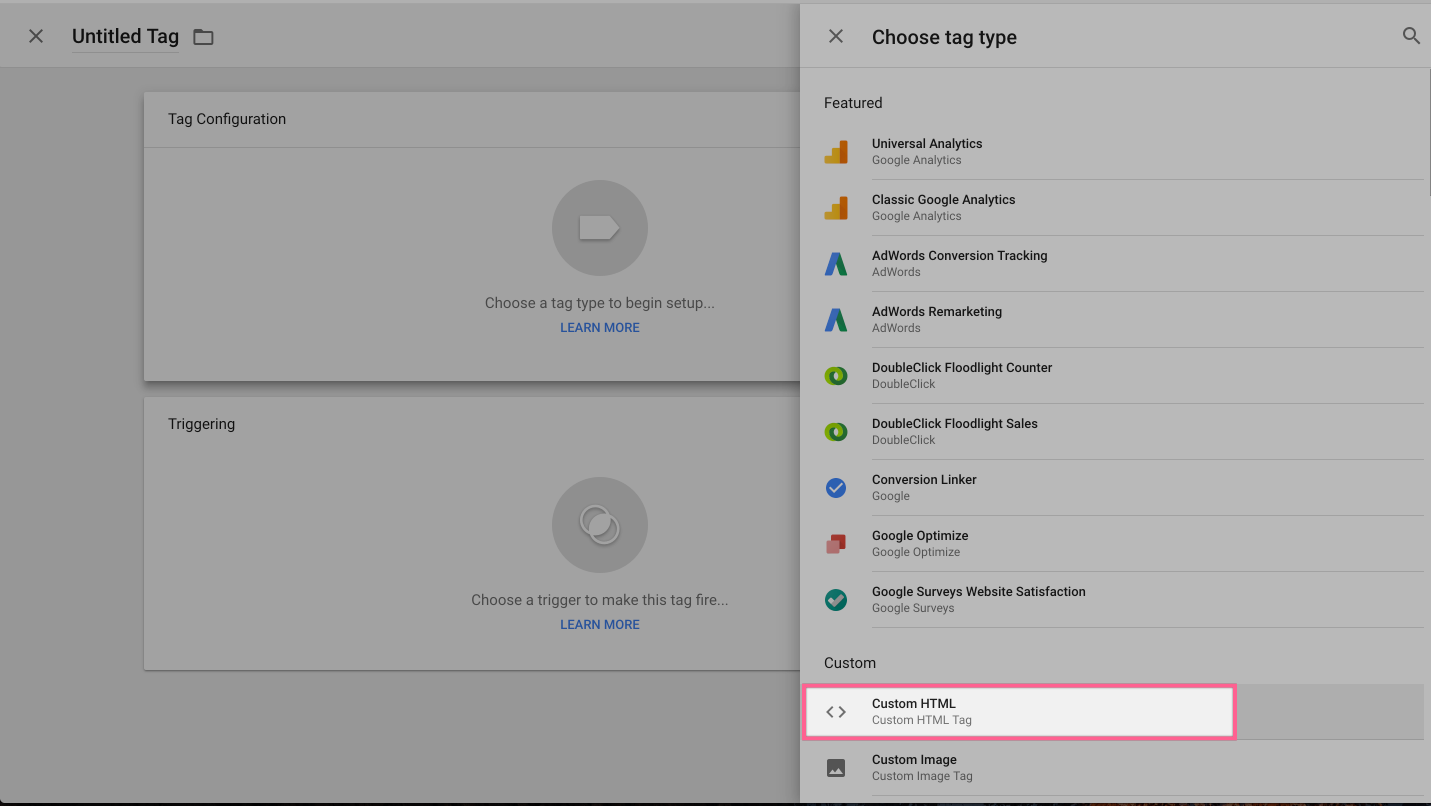Viewport: 1431px width, 806px height.
Task: Open LEARN MORE under Triggering
Action: tap(600, 625)
